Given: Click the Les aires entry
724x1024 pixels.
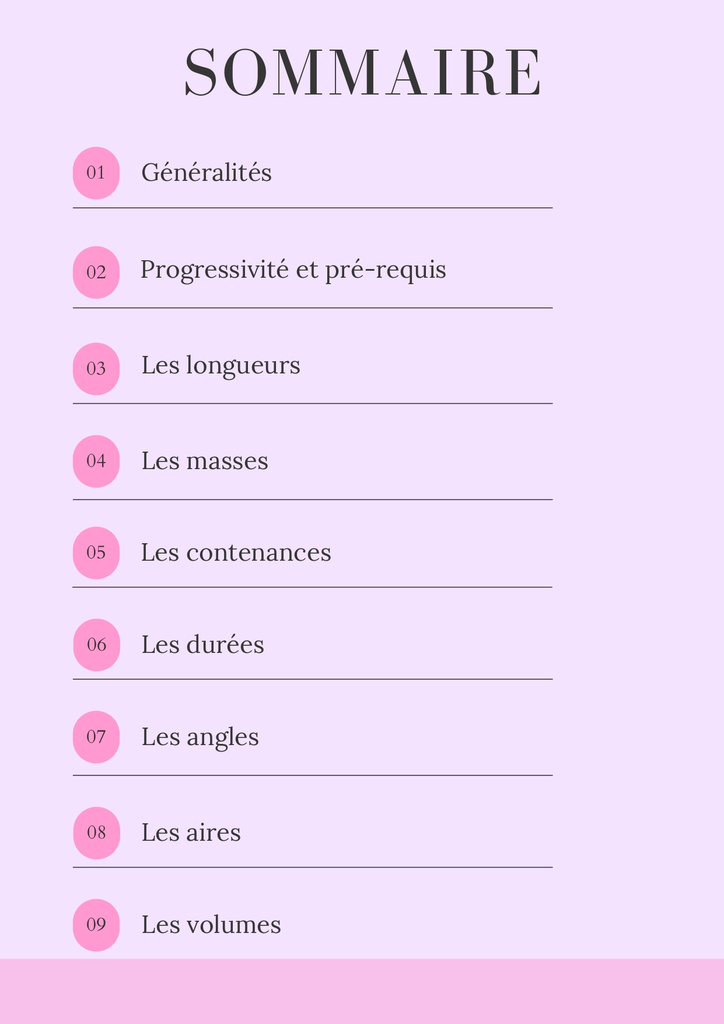Looking at the screenshot, I should (190, 833).
